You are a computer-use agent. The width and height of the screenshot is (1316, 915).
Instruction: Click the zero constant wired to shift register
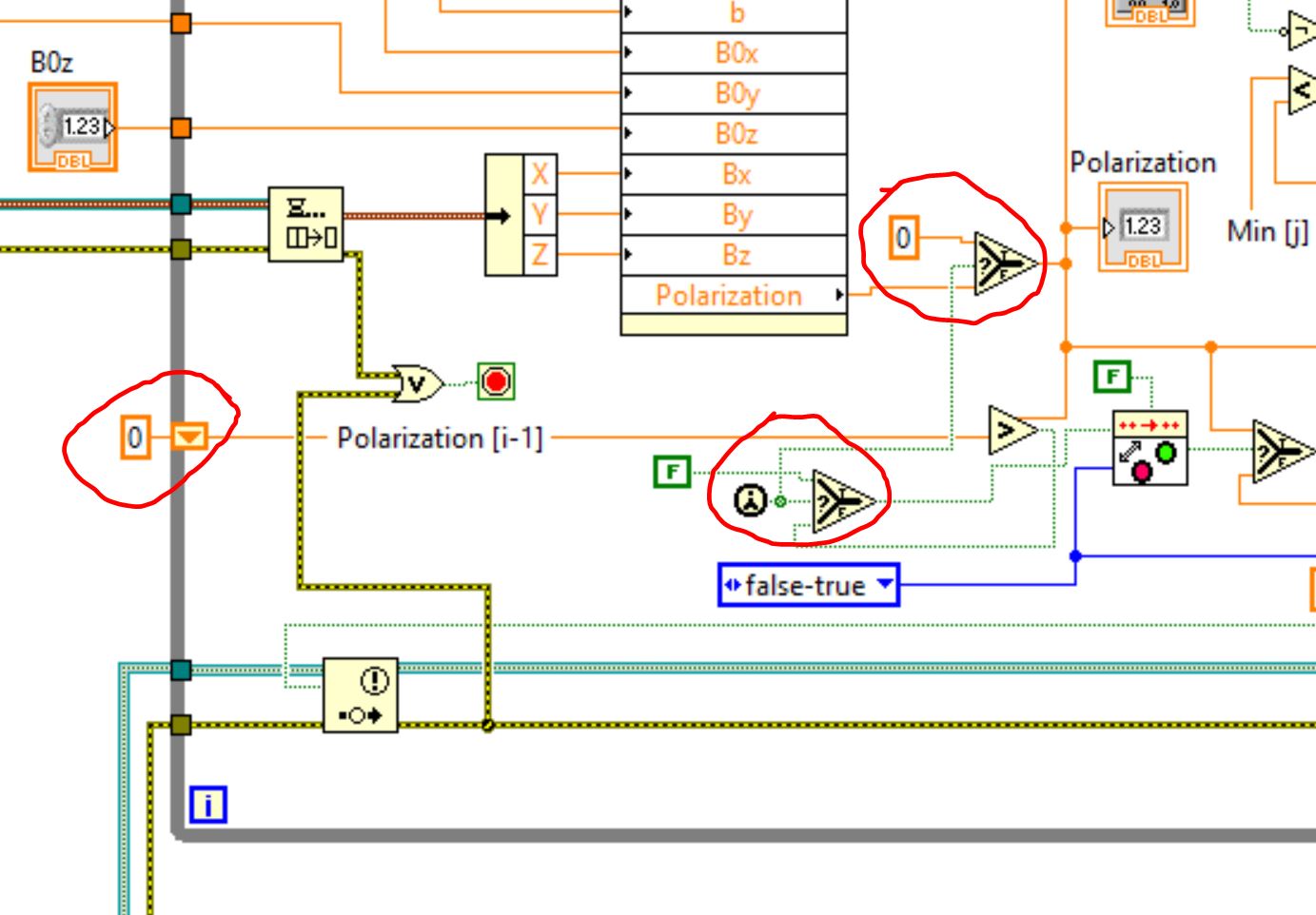[x=135, y=438]
